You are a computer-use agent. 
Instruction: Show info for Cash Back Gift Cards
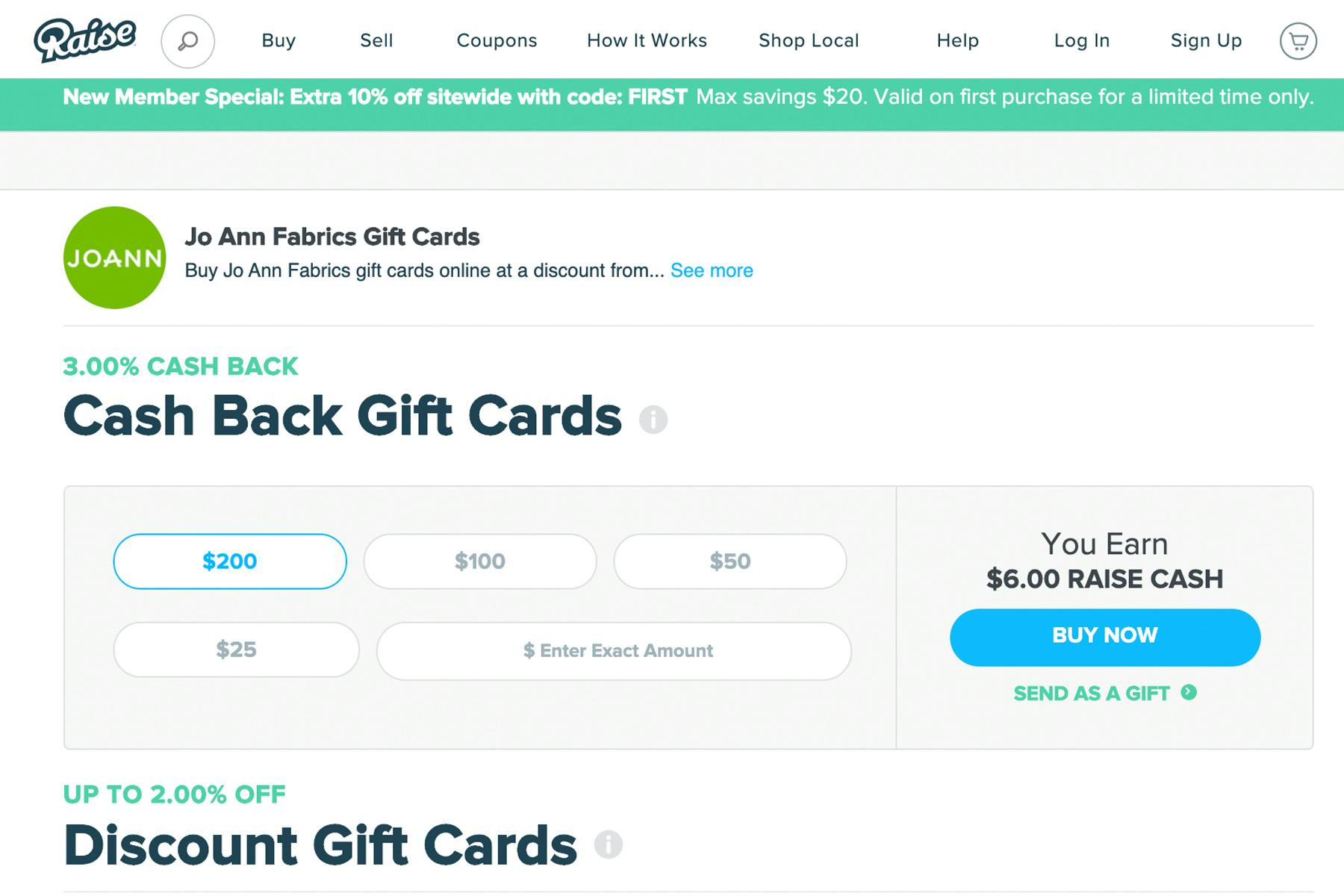pyautogui.click(x=653, y=420)
